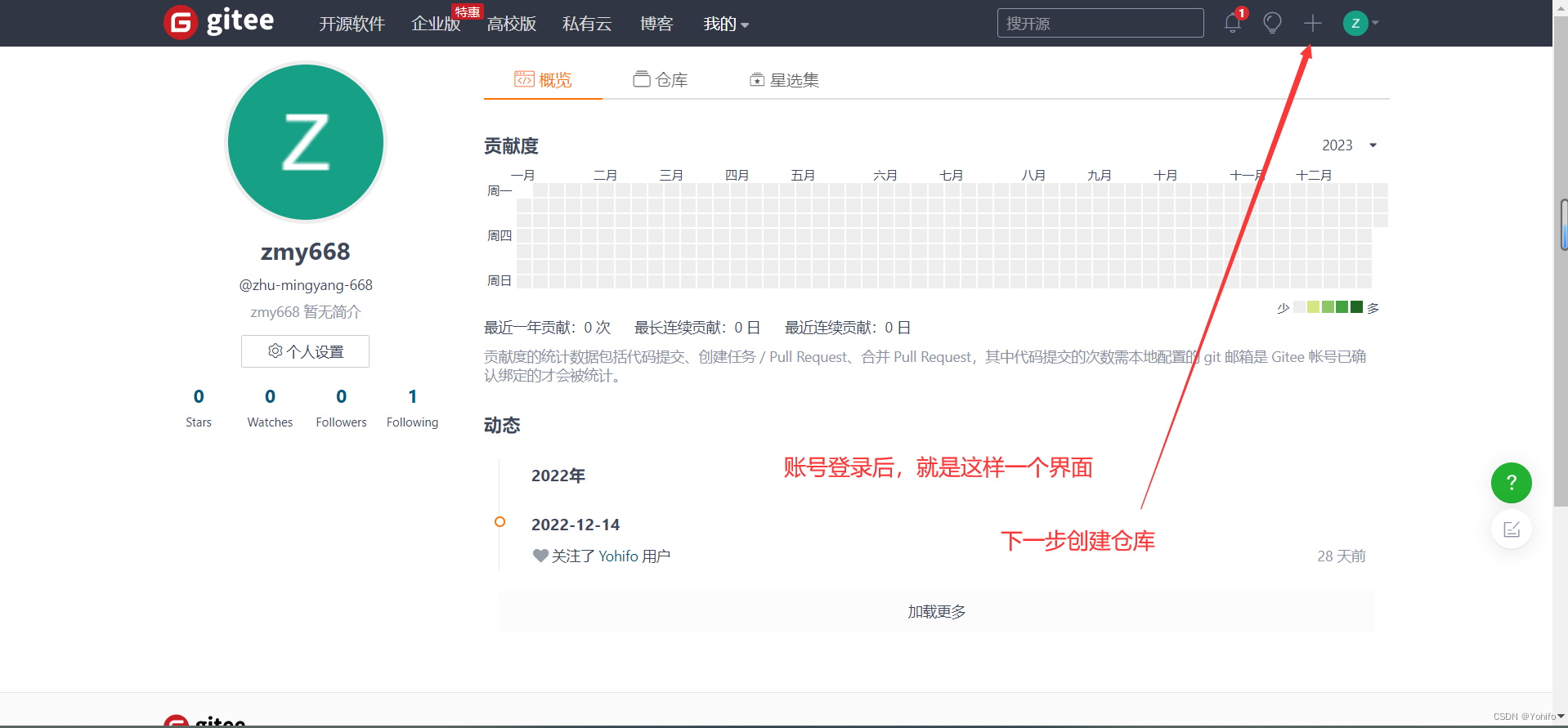Switch to the 概览 tab
1568x728 pixels.
point(543,80)
